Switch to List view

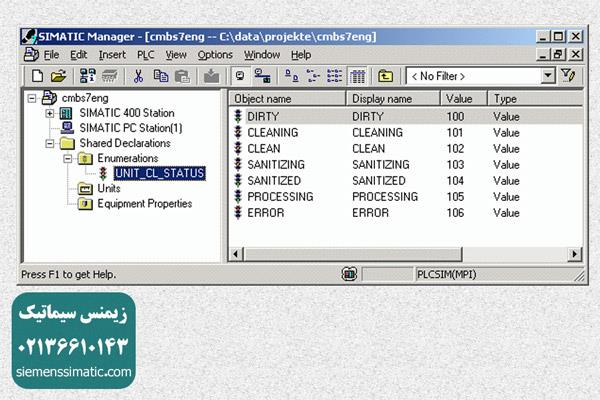[x=334, y=76]
